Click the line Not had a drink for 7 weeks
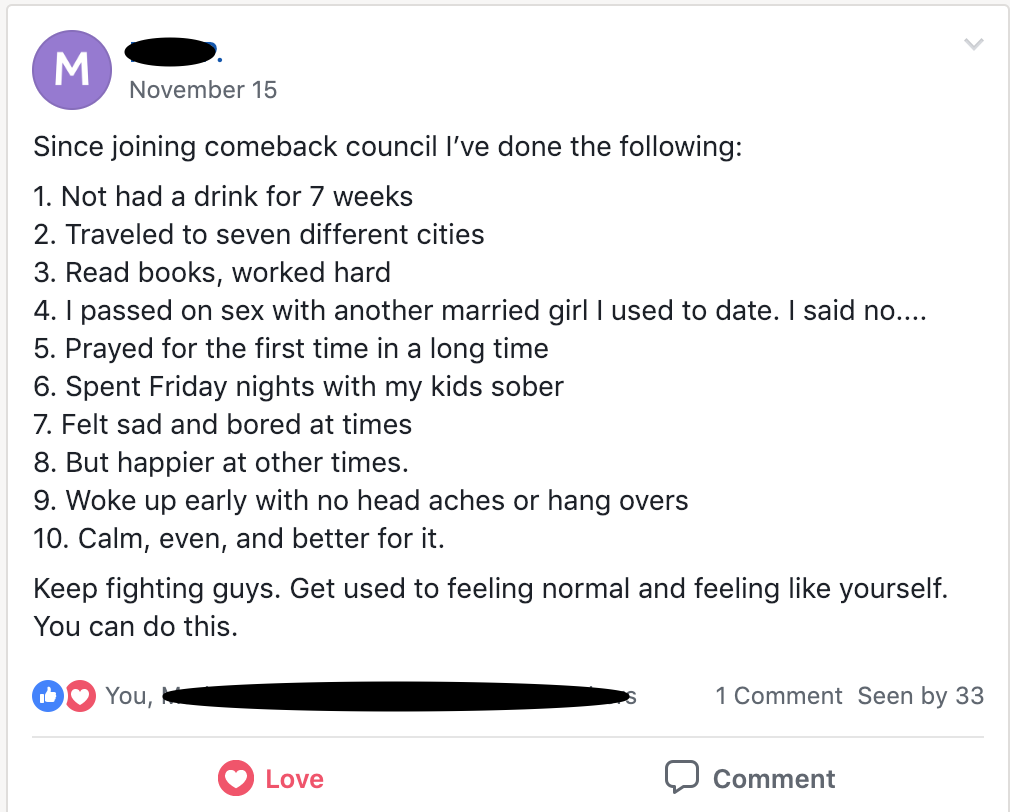Screen dimensions: 1010x812 [x=223, y=196]
